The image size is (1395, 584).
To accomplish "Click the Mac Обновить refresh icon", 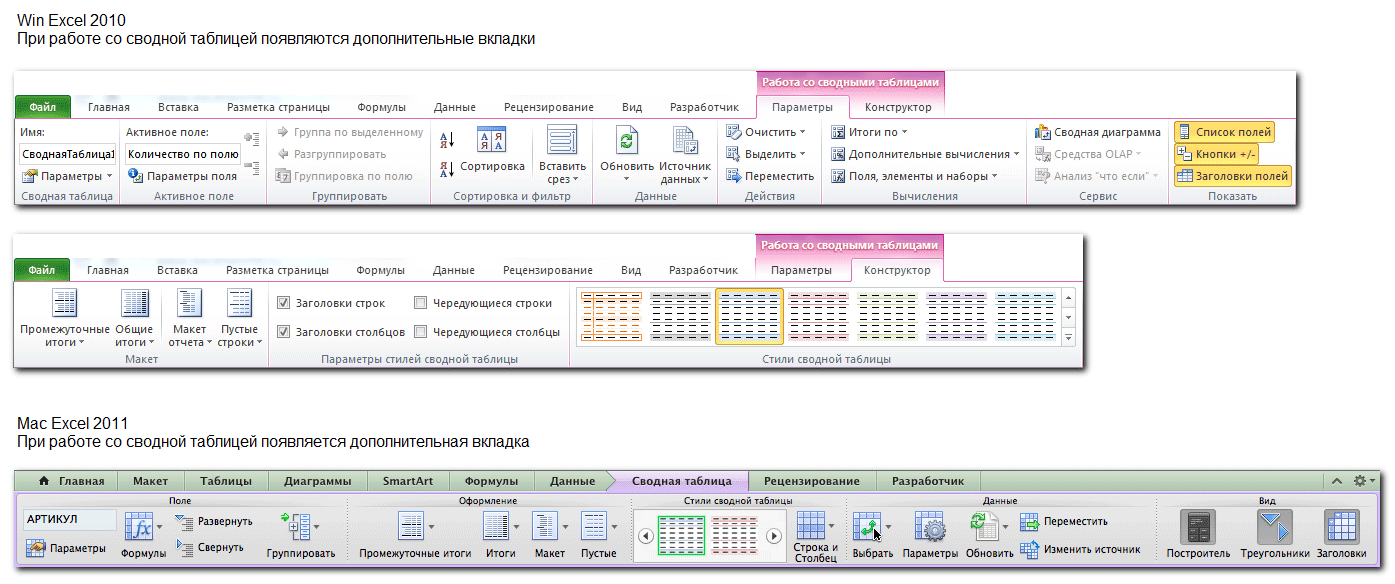I will (x=983, y=526).
